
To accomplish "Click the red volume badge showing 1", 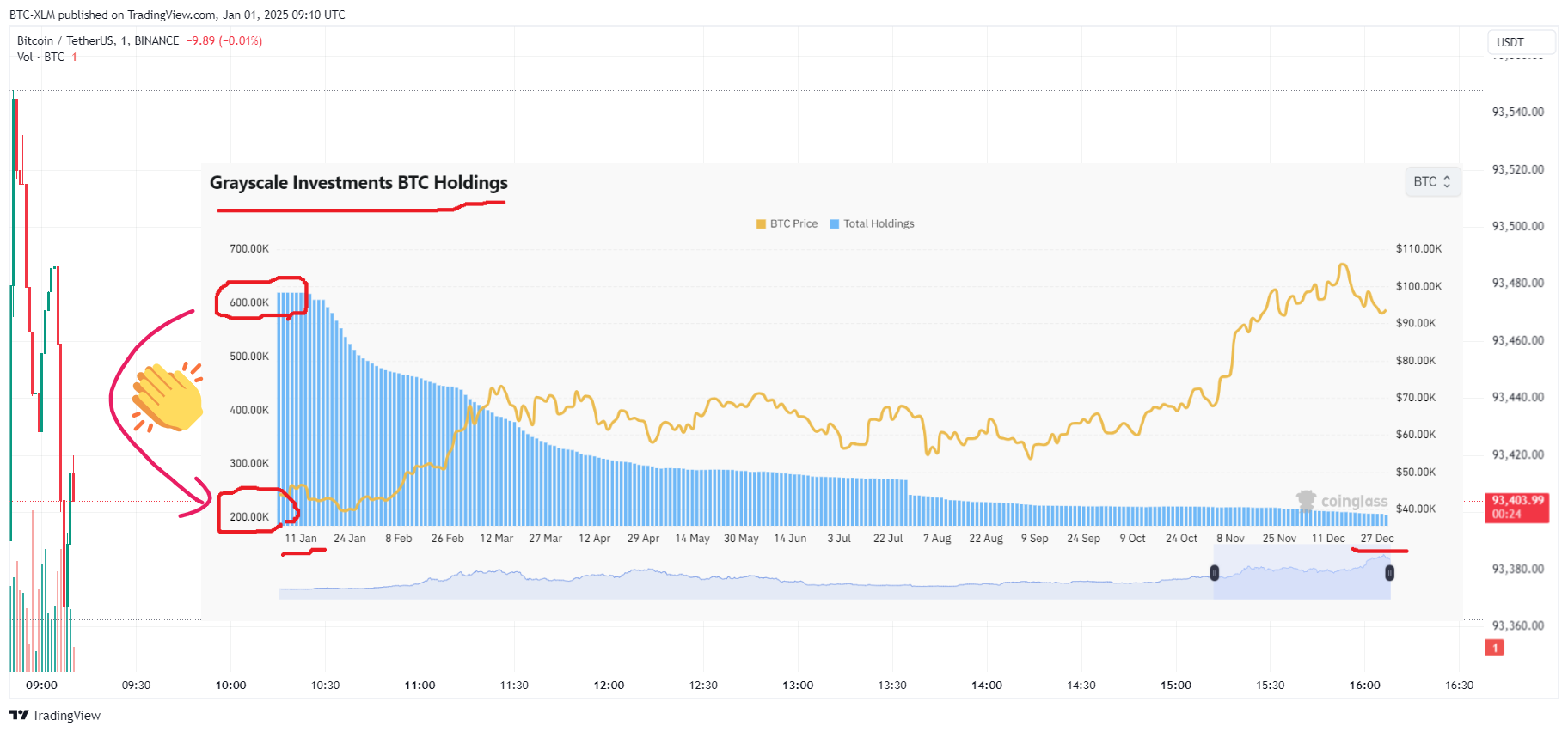I will pos(1495,648).
